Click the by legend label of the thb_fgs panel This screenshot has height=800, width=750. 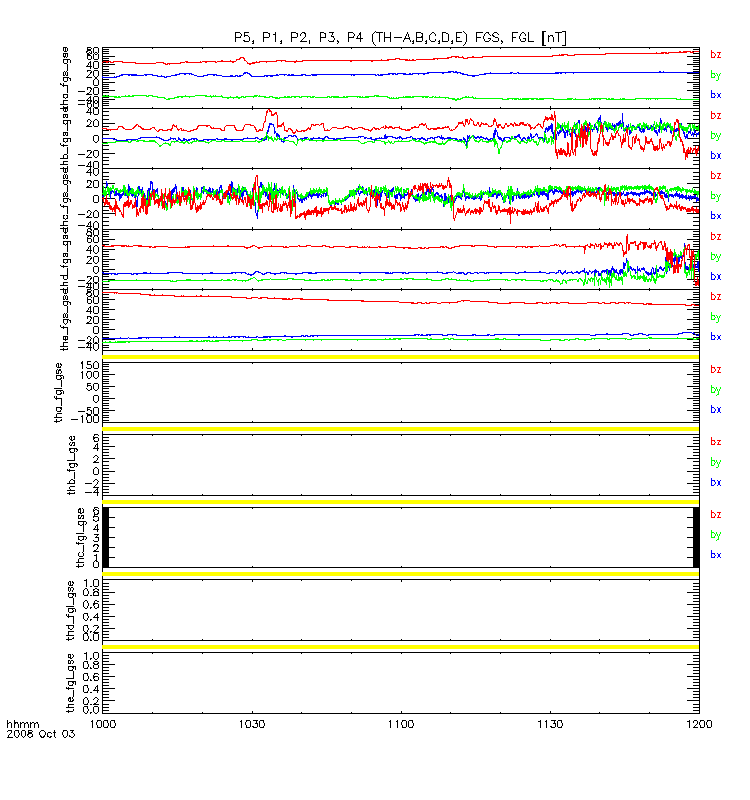tap(715, 136)
